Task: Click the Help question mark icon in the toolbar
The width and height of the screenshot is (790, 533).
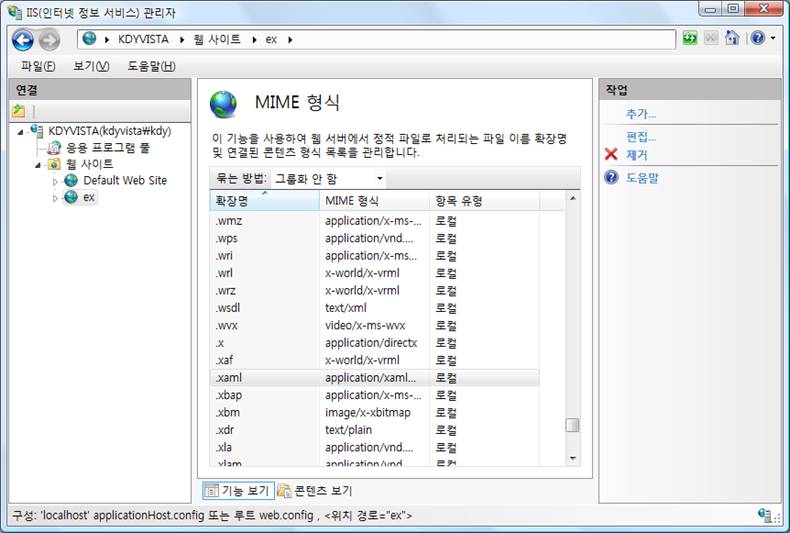Action: coord(757,38)
